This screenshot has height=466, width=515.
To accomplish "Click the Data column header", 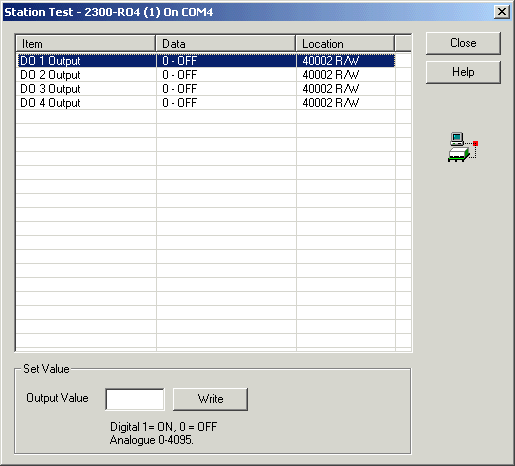I will click(x=226, y=44).
